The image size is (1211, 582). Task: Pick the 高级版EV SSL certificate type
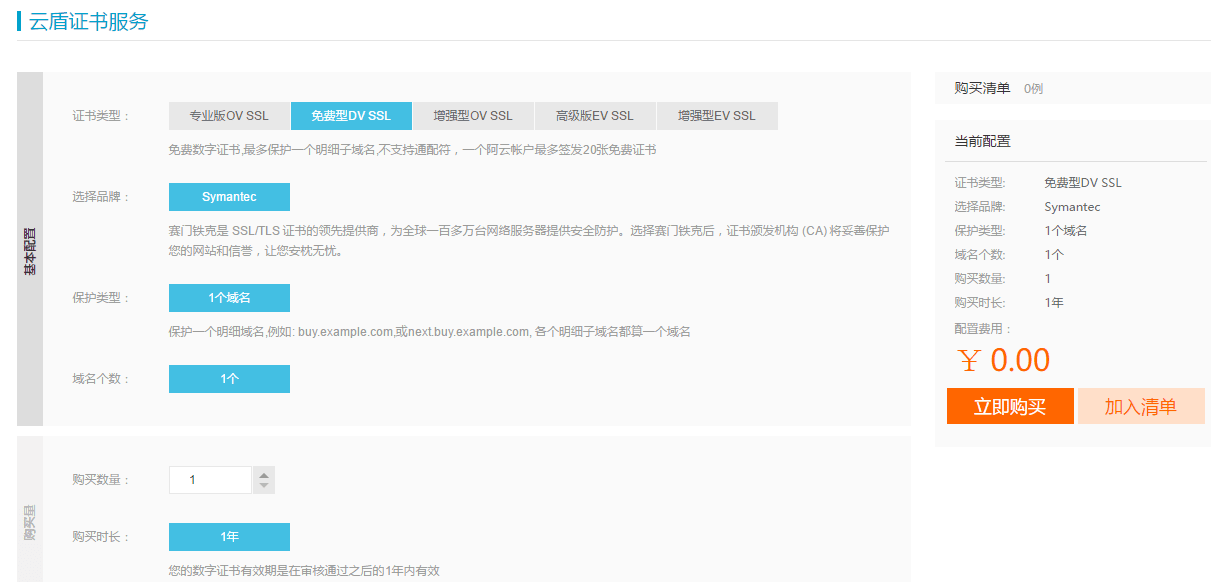[x=595, y=116]
